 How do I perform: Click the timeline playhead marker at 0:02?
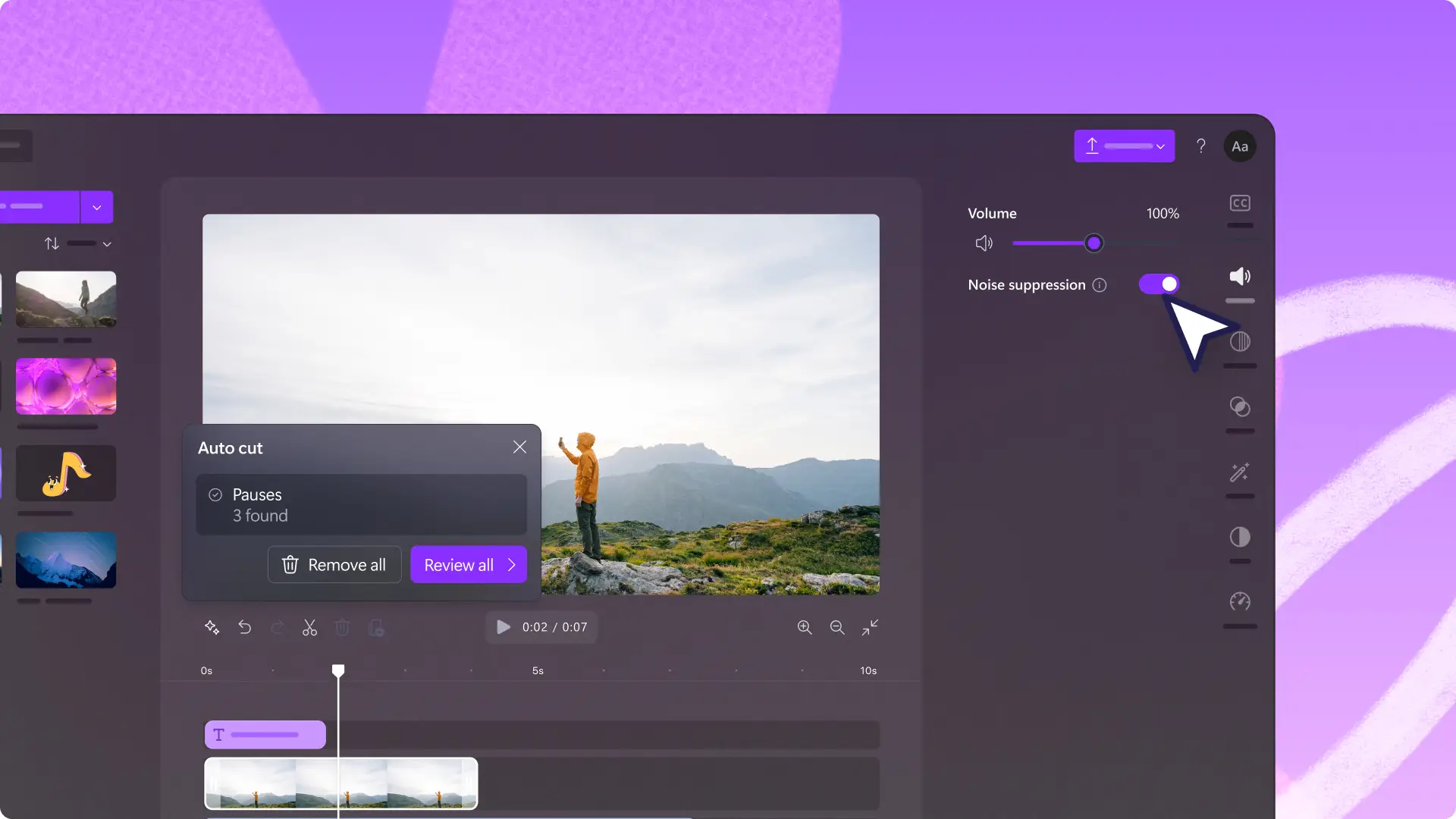pos(337,669)
